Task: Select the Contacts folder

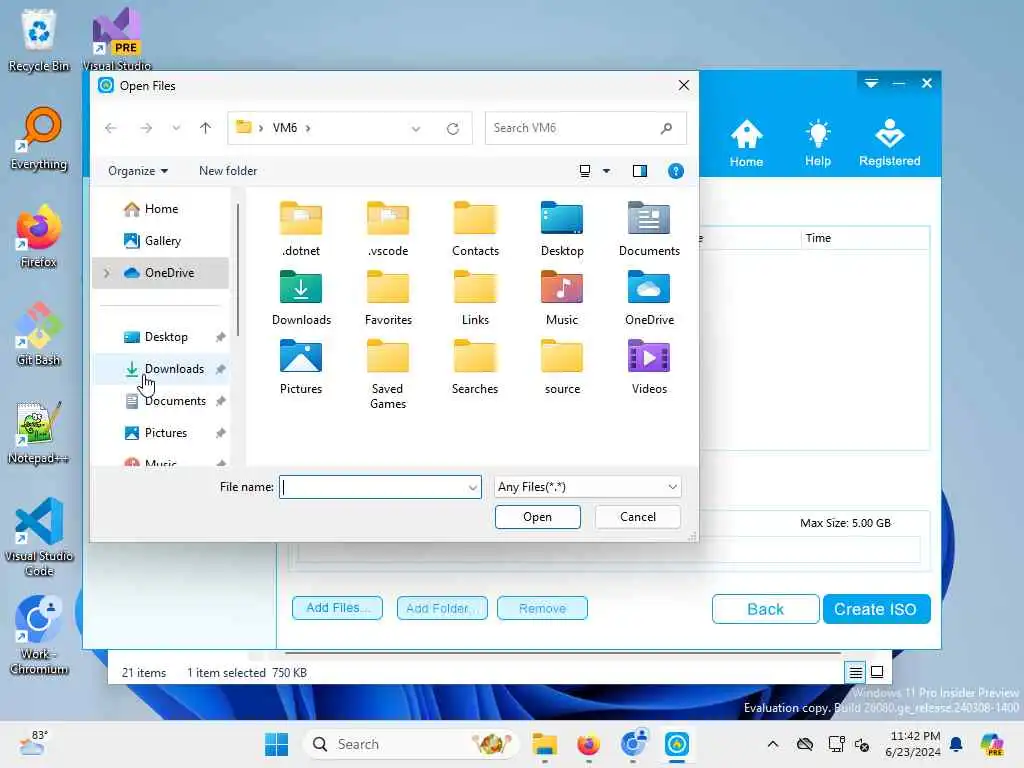Action: (x=475, y=229)
